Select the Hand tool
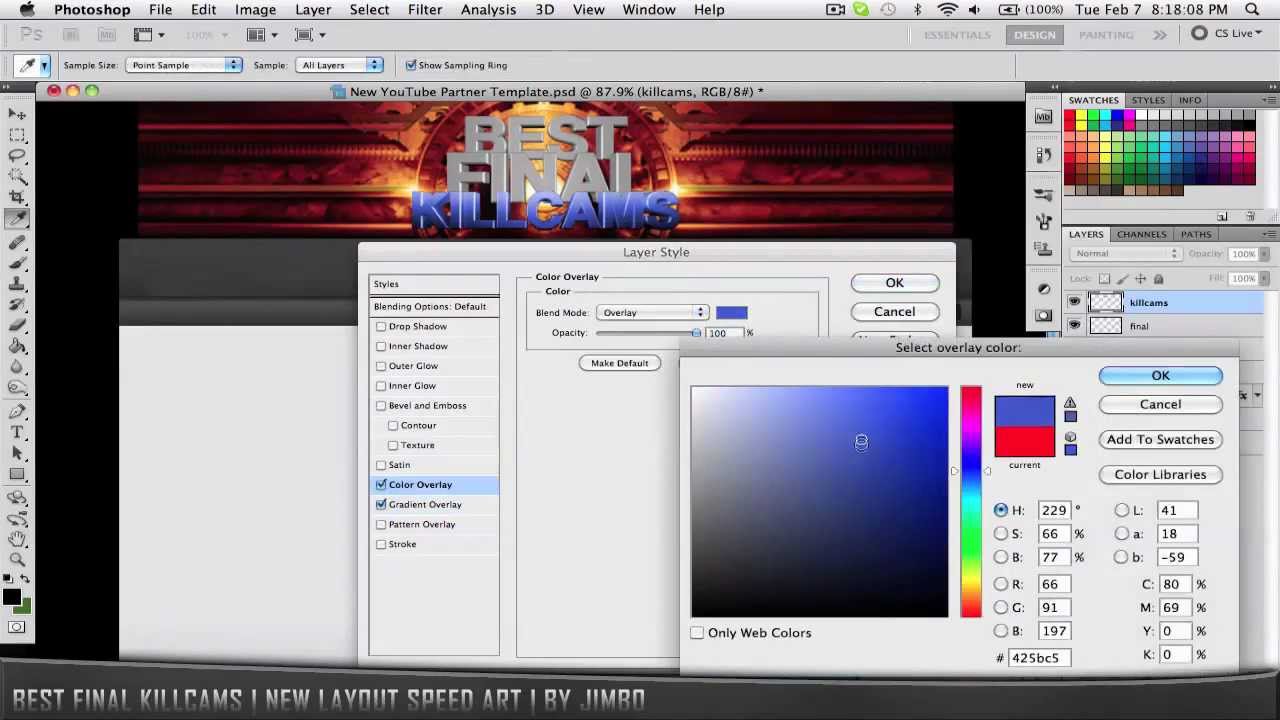1280x720 pixels. click(17, 539)
